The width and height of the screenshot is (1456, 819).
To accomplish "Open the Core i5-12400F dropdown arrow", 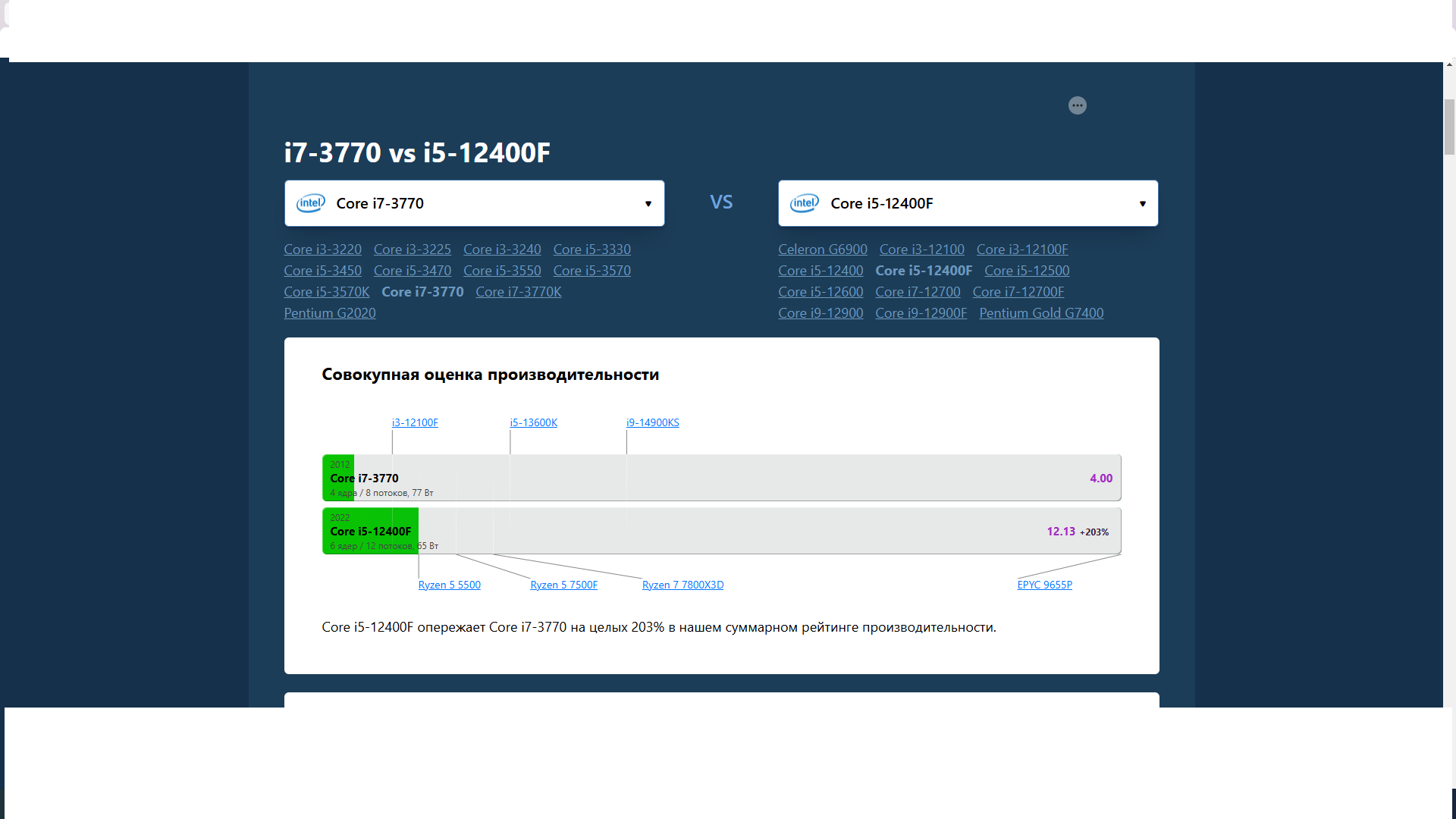I will tap(1142, 203).
